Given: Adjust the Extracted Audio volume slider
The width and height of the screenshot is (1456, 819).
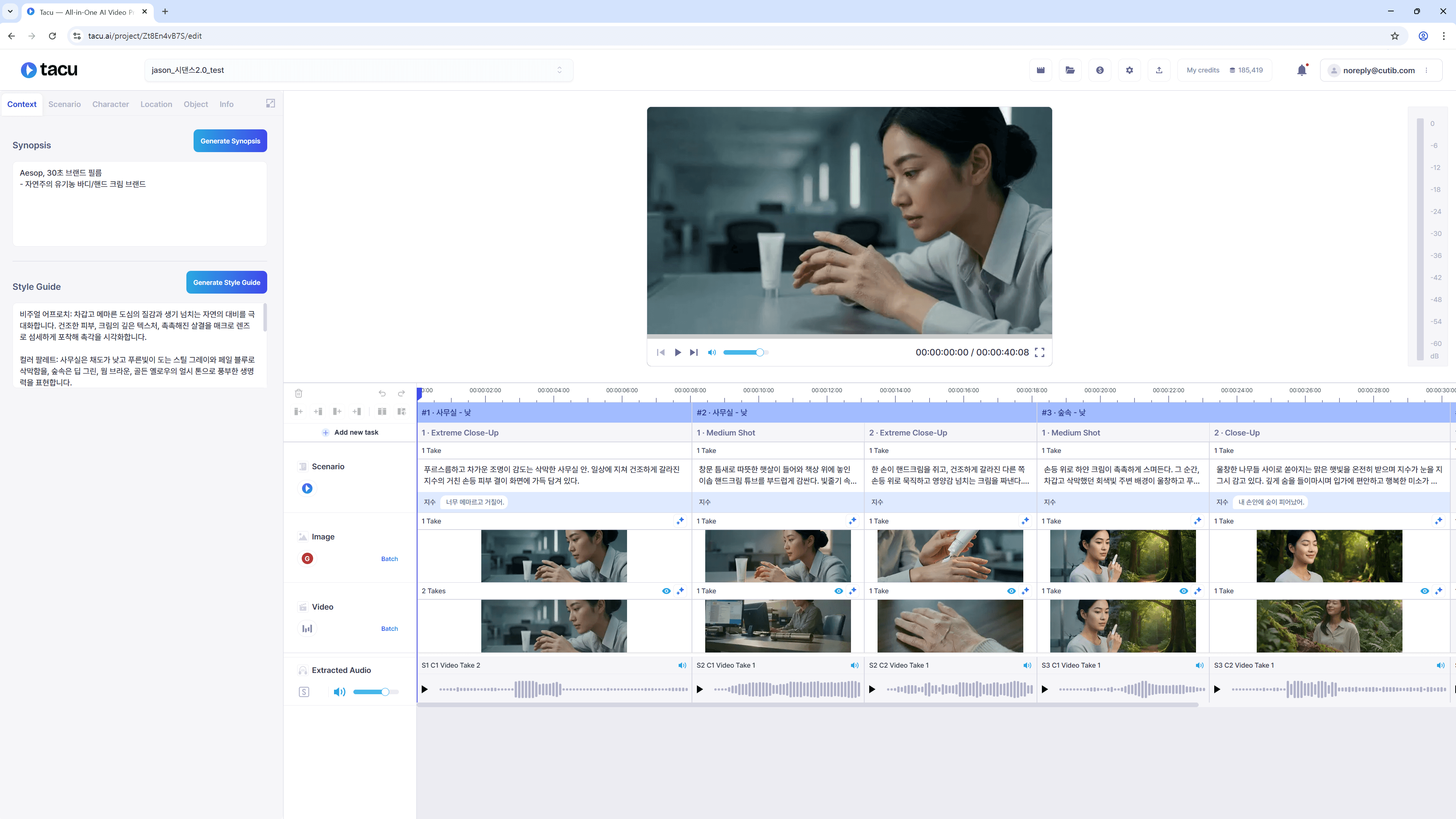Looking at the screenshot, I should coord(376,692).
